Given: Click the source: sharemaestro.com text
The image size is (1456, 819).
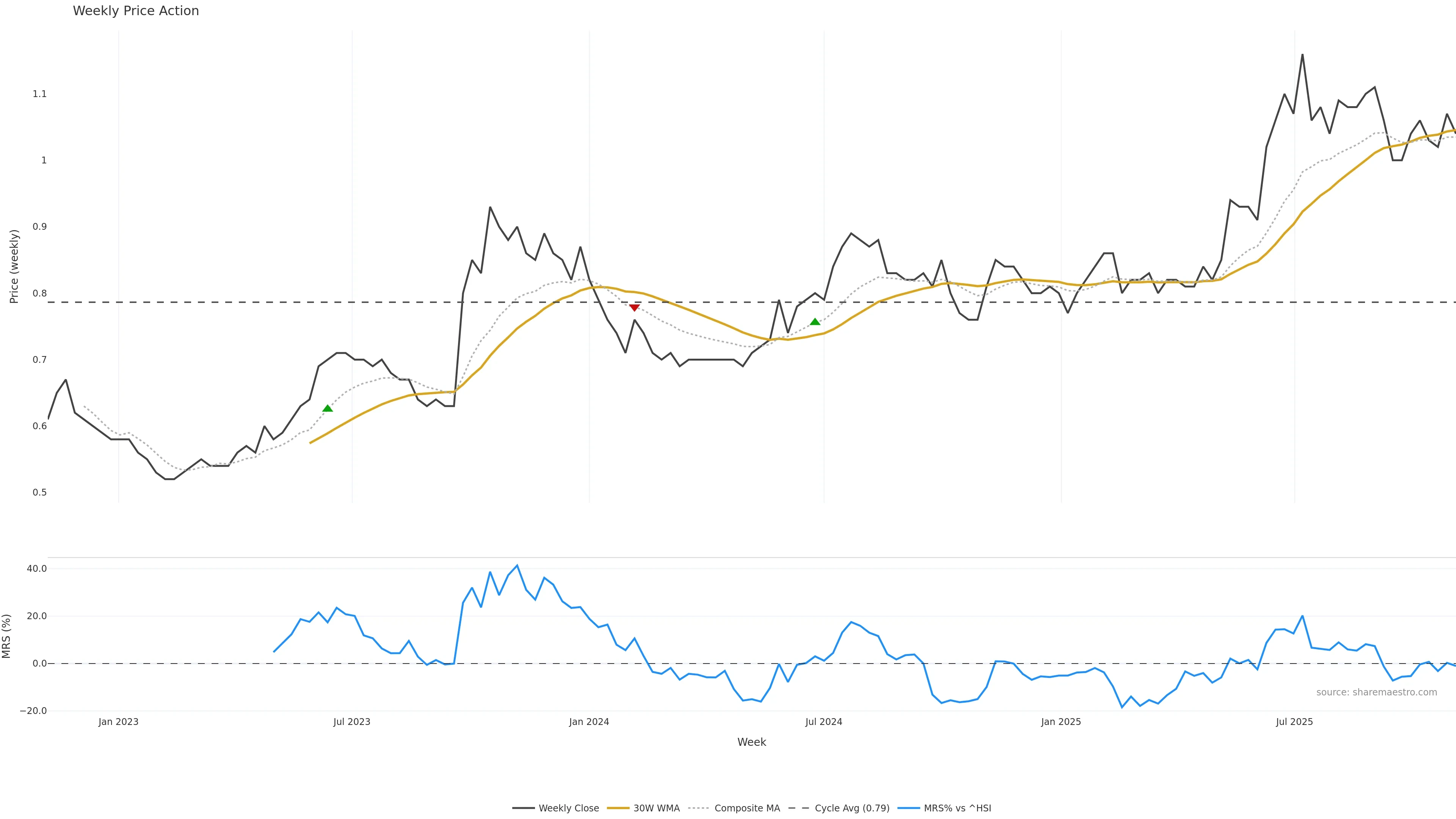Looking at the screenshot, I should click(1376, 692).
